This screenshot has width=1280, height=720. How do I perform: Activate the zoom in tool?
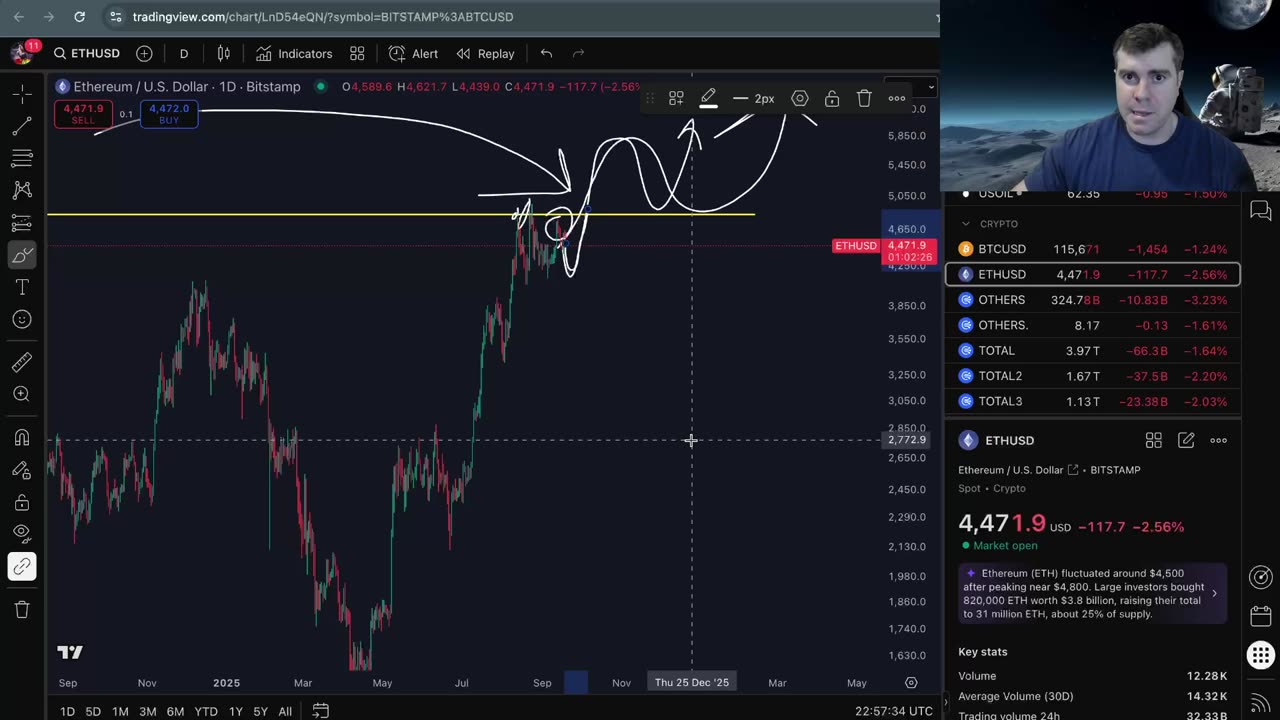(x=22, y=394)
